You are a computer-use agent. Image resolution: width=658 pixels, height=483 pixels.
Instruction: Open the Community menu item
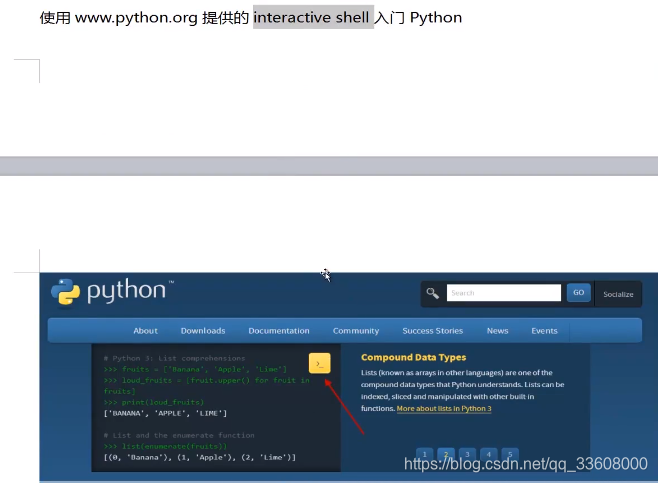click(x=356, y=331)
